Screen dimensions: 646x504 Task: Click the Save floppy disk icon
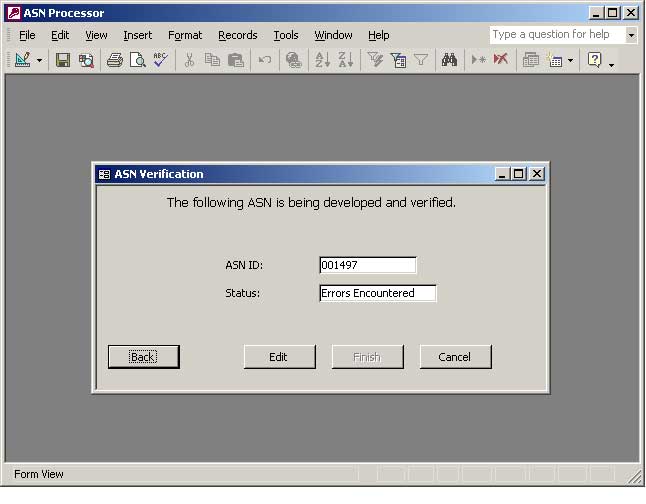63,60
